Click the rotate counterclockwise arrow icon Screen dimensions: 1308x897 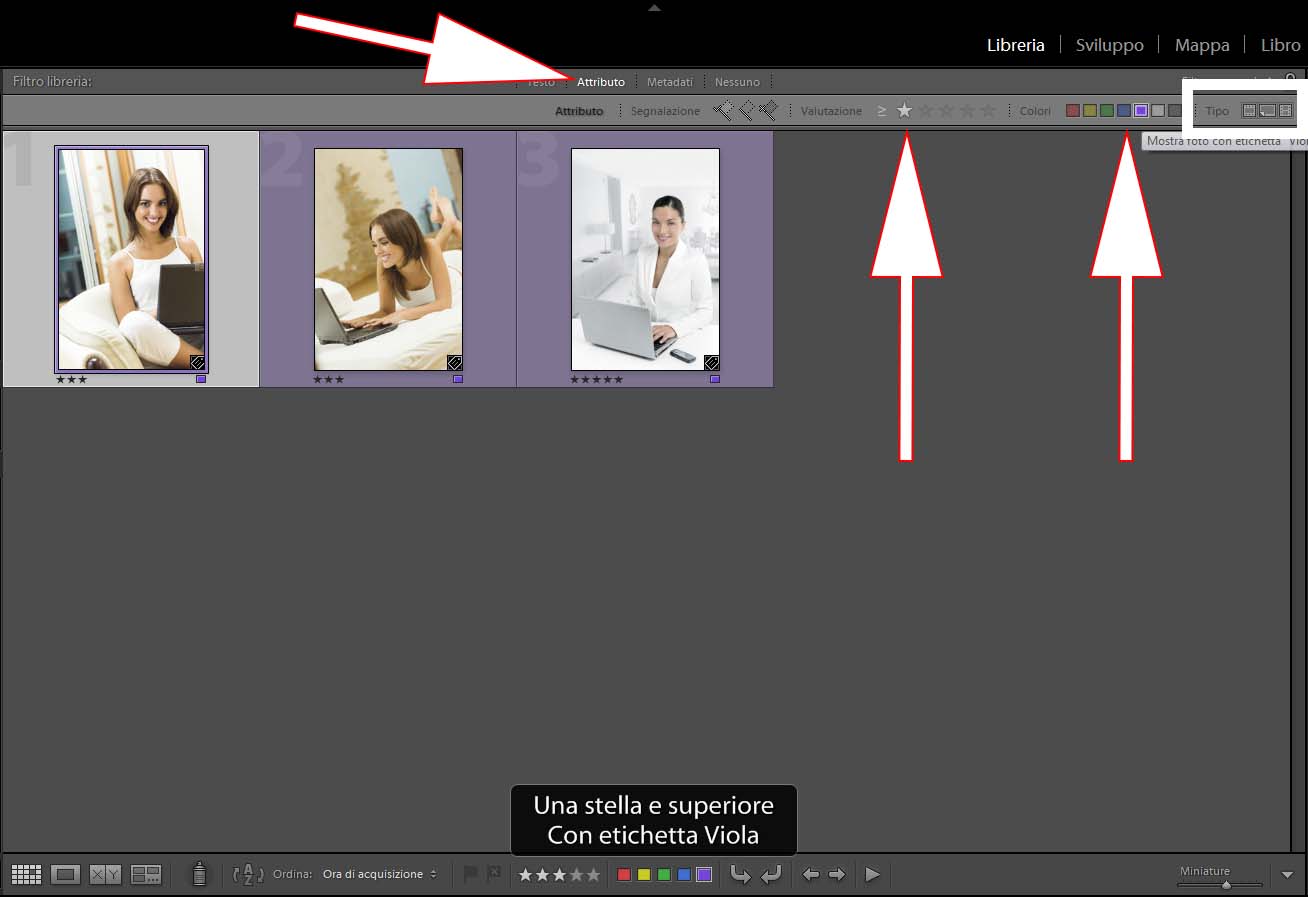[740, 875]
